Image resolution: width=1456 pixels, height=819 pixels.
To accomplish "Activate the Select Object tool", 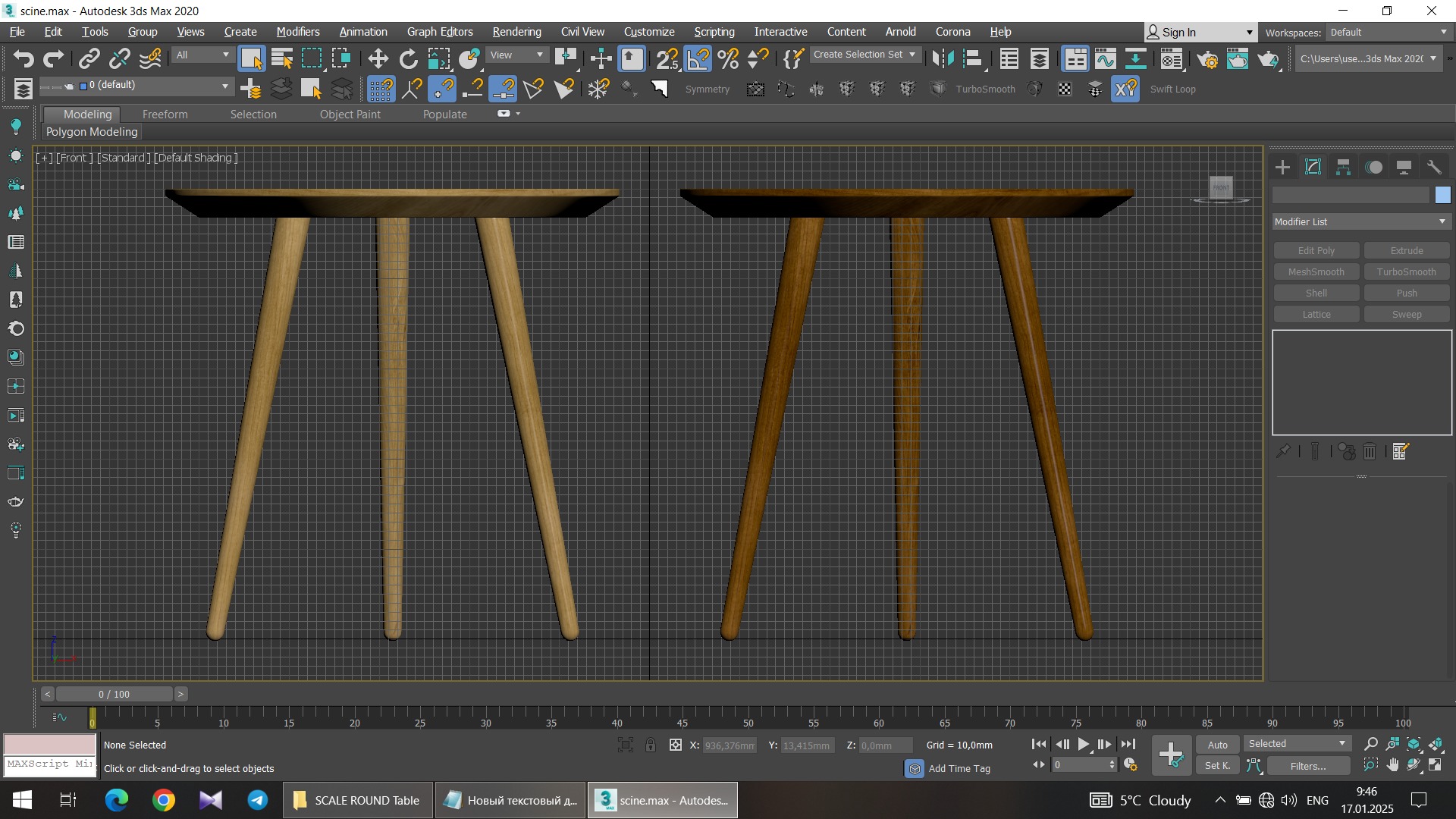I will point(251,58).
